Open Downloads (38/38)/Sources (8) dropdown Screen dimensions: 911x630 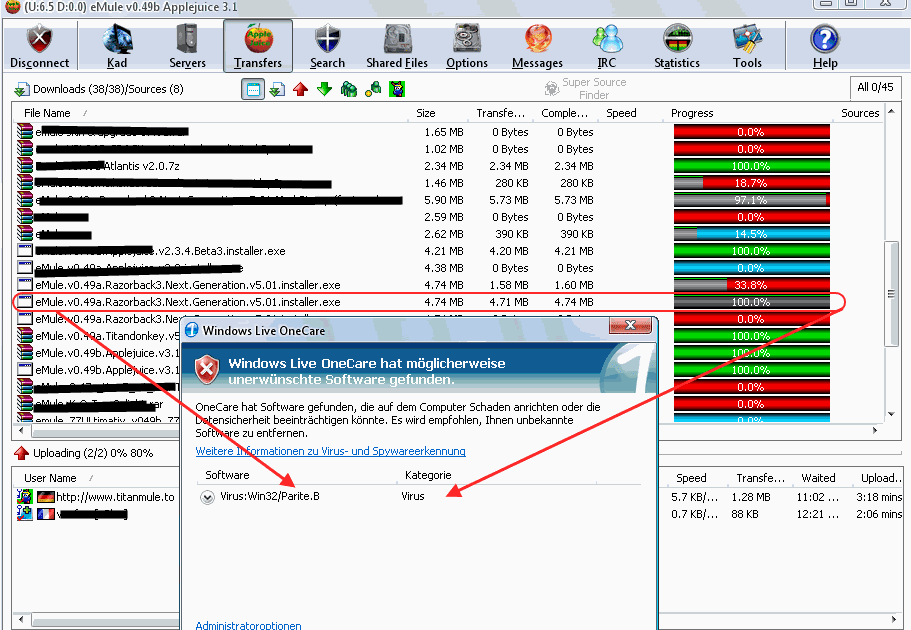[99, 90]
